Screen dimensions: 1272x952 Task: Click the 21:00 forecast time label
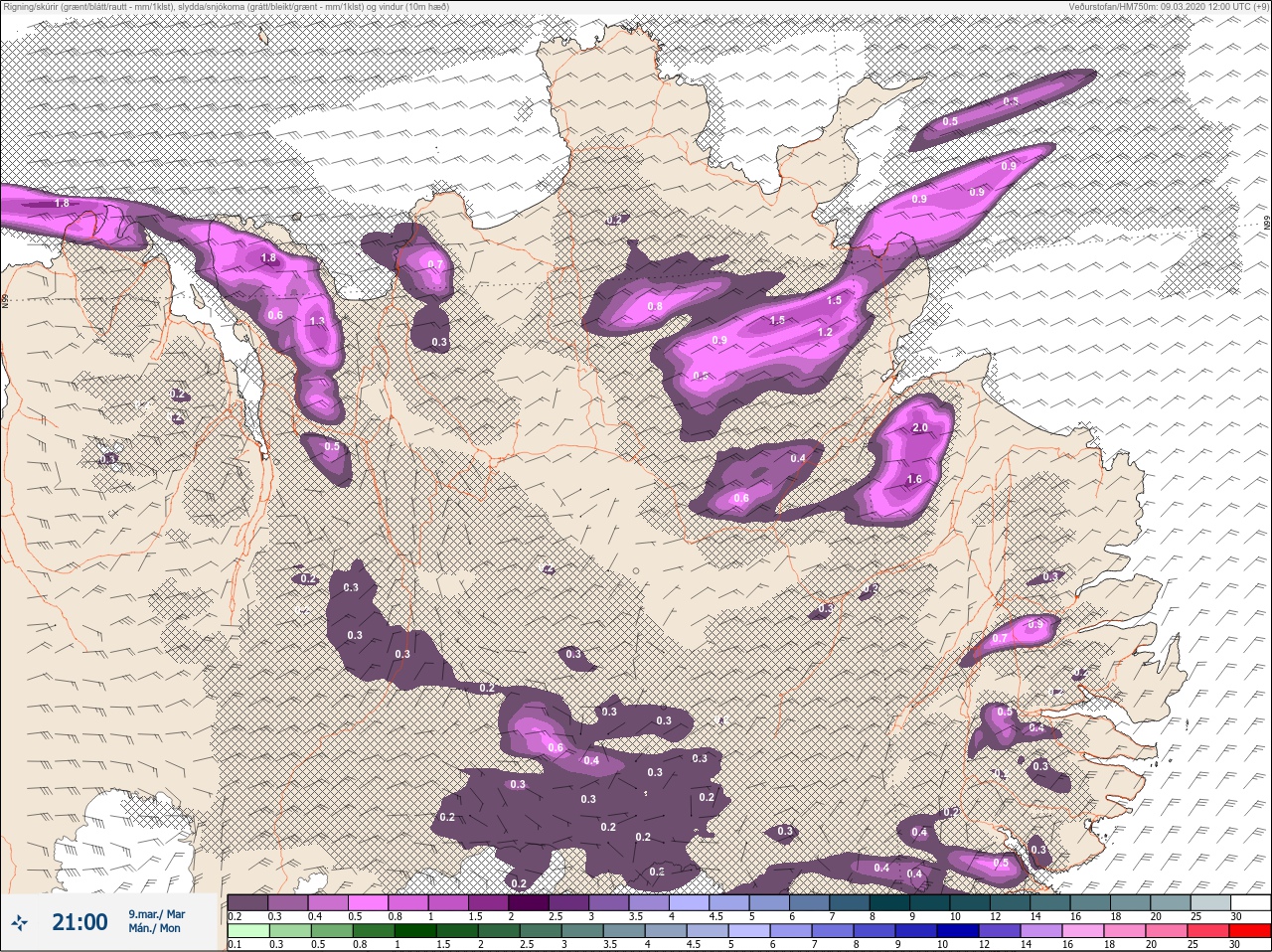coord(79,923)
